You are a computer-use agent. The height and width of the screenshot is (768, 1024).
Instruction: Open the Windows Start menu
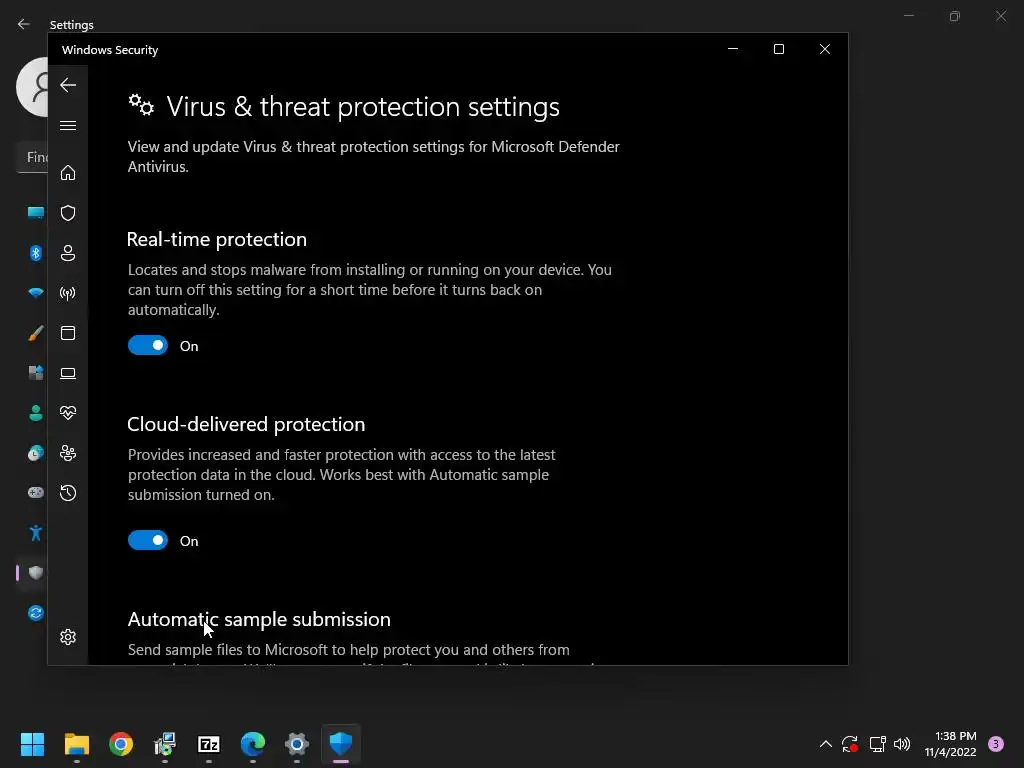point(32,744)
